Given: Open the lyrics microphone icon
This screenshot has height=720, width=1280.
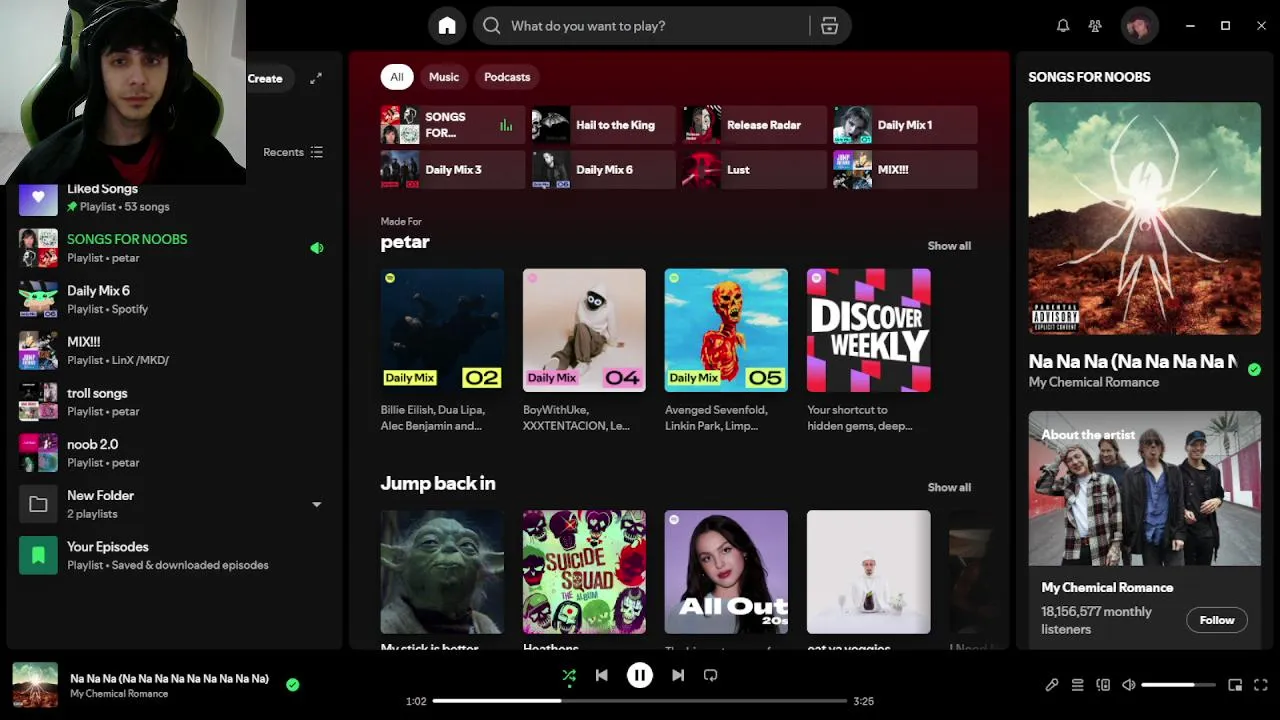Looking at the screenshot, I should coord(1052,685).
